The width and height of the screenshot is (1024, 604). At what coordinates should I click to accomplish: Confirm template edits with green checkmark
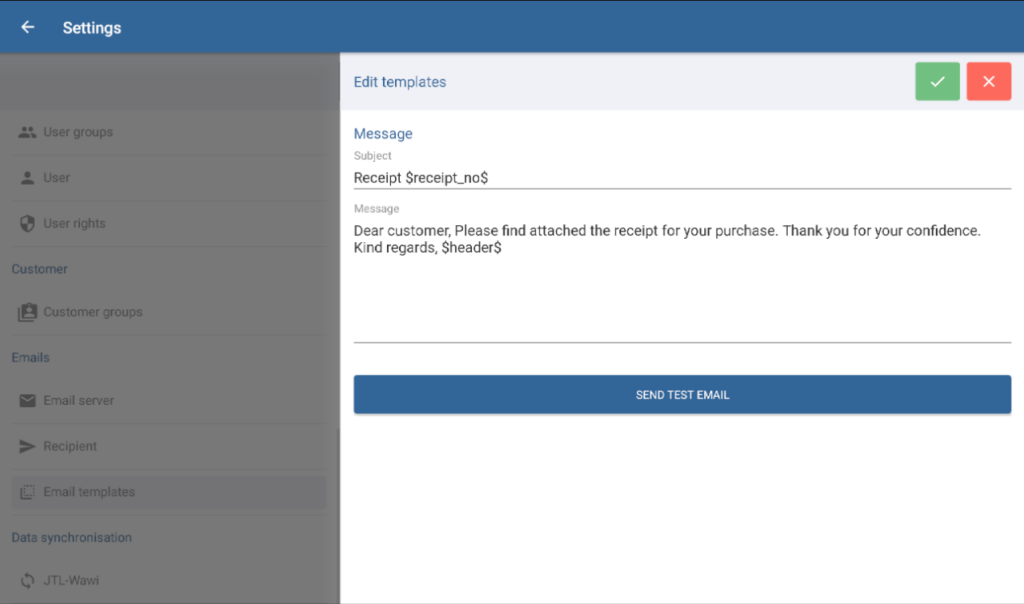pyautogui.click(x=937, y=81)
